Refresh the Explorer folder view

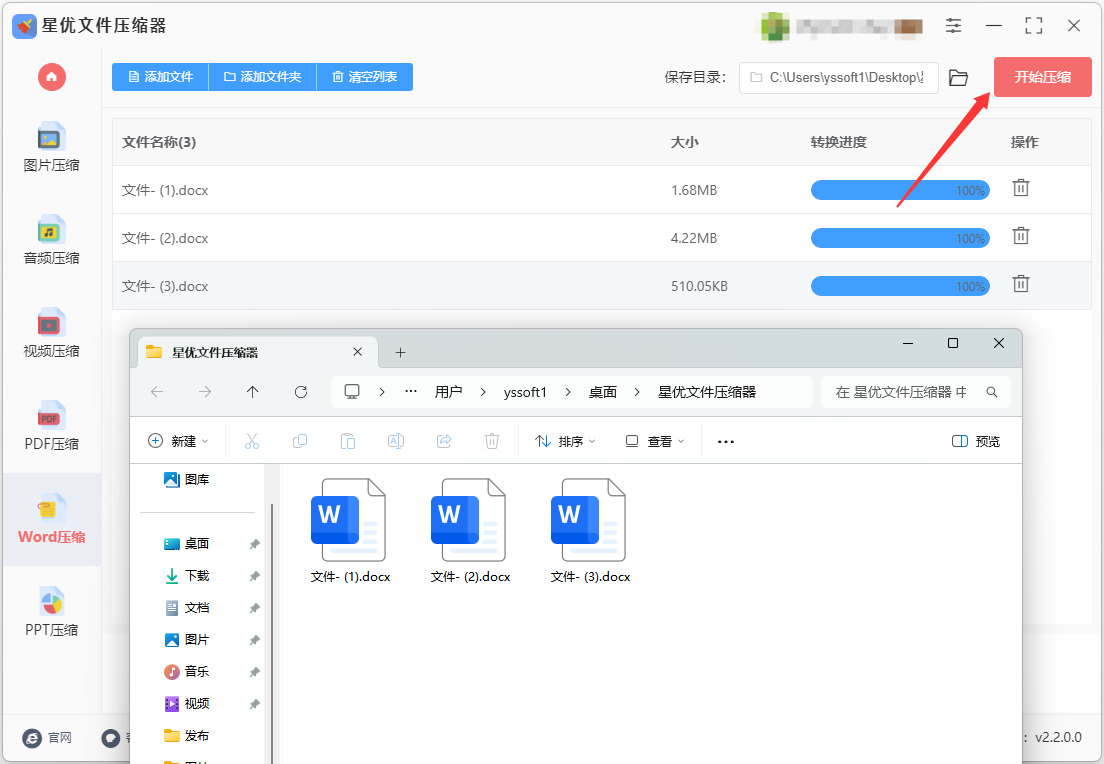301,392
